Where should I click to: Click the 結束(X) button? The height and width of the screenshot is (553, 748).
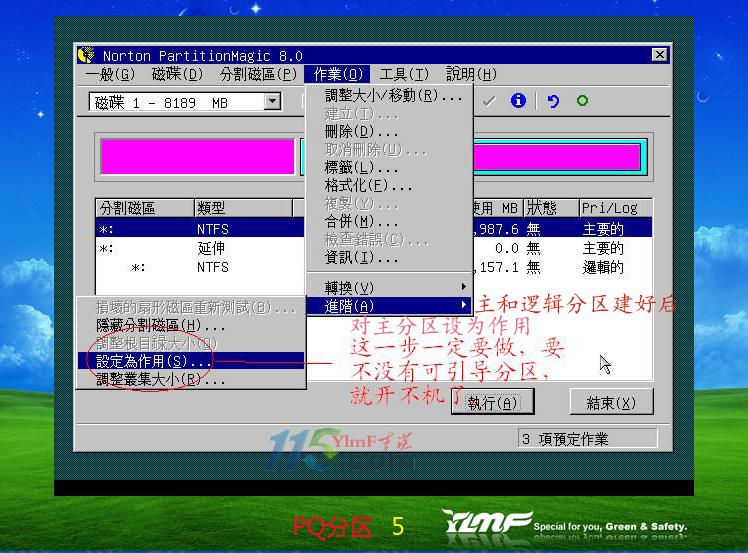click(x=611, y=402)
